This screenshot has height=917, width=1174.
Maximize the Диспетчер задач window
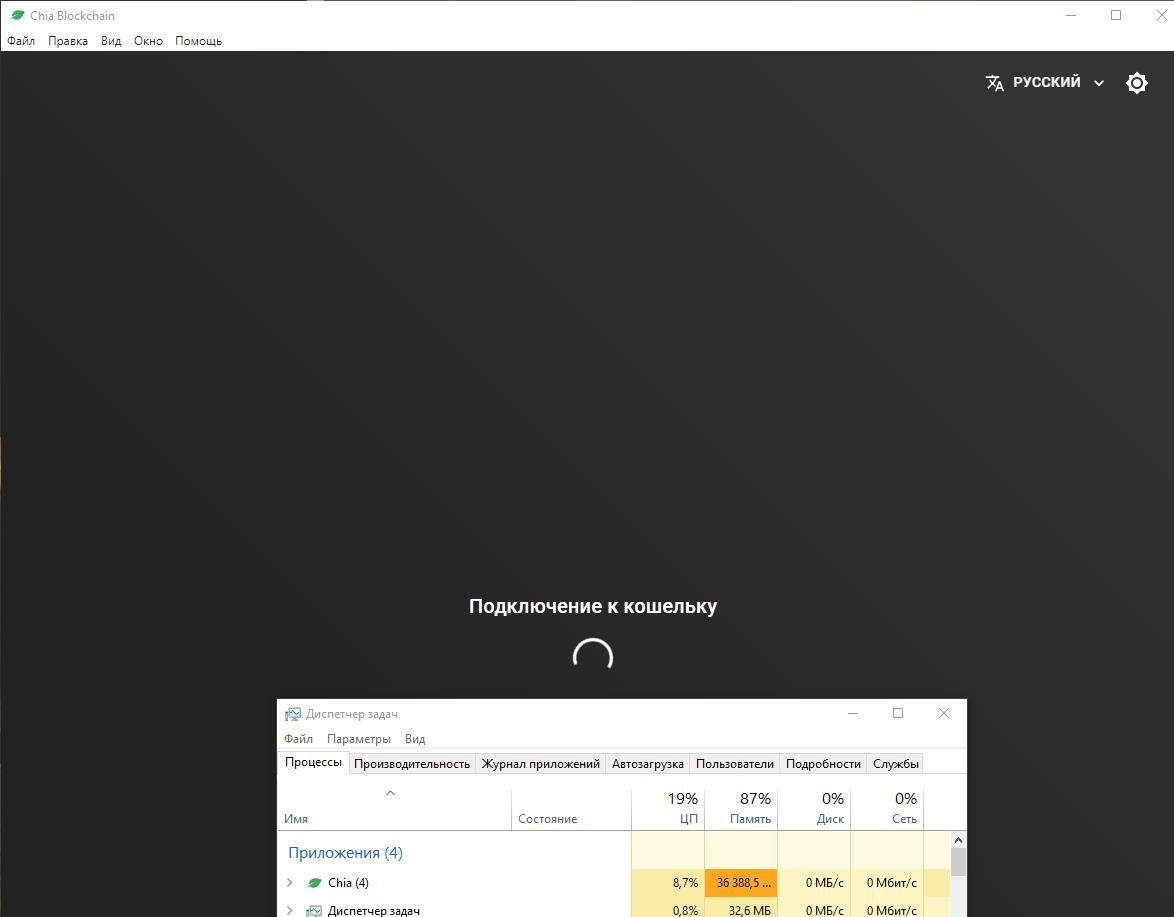898,713
